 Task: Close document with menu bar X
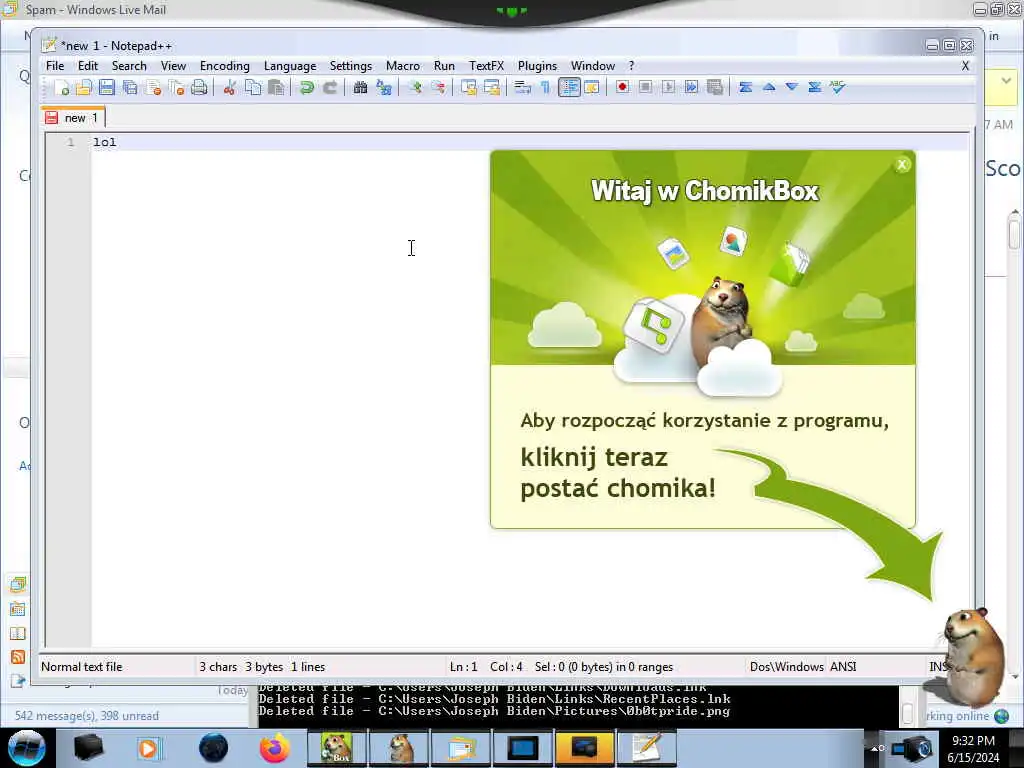tap(965, 66)
